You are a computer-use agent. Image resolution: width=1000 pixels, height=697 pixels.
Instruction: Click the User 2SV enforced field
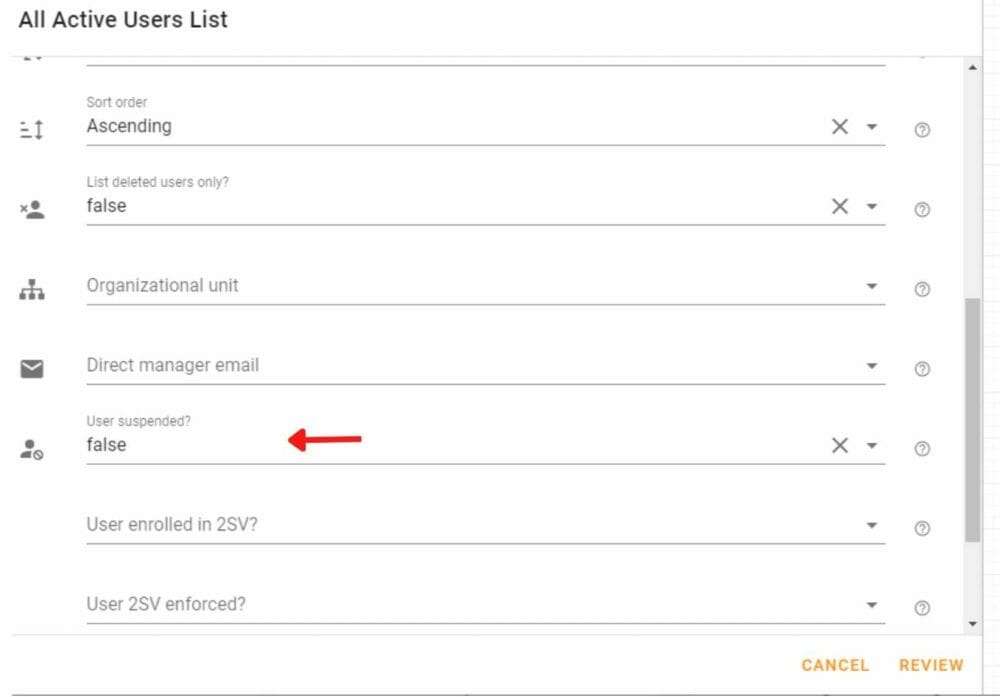tap(485, 604)
